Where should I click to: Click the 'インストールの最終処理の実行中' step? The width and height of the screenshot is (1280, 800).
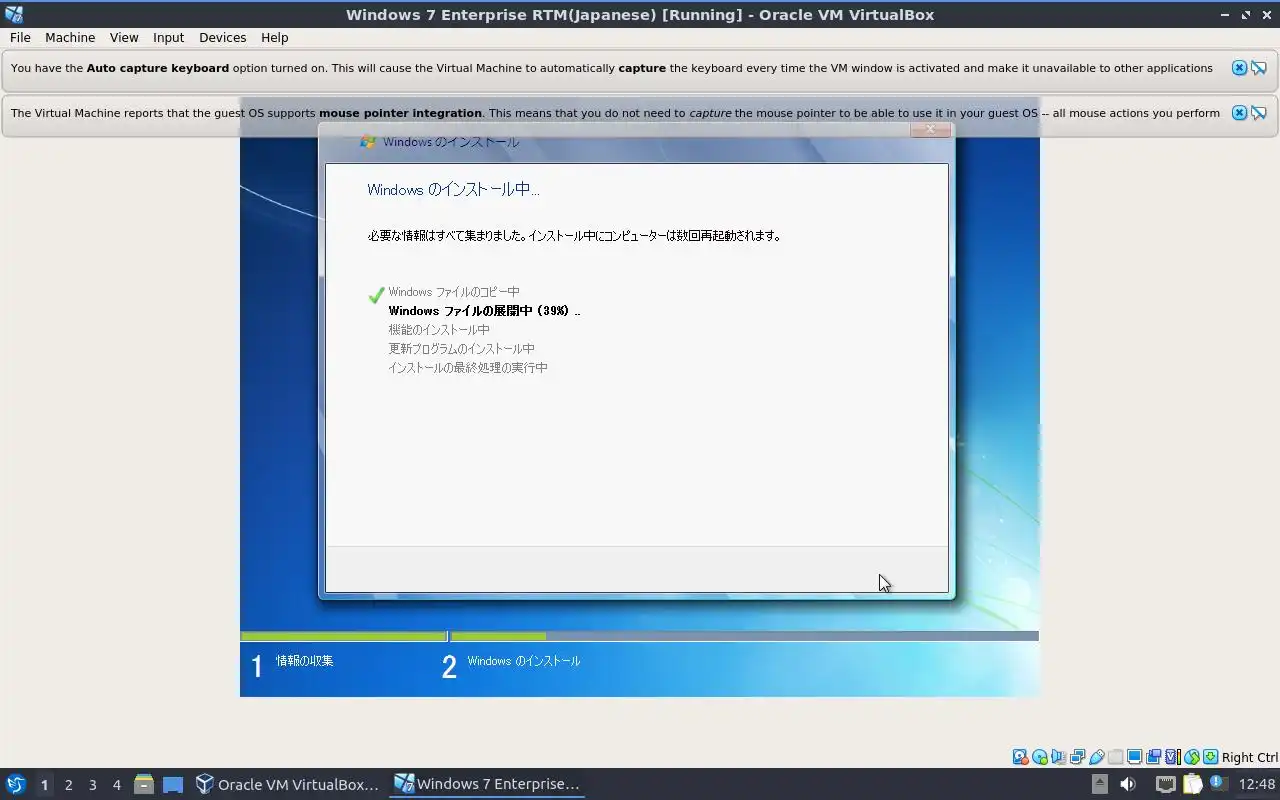point(468,368)
